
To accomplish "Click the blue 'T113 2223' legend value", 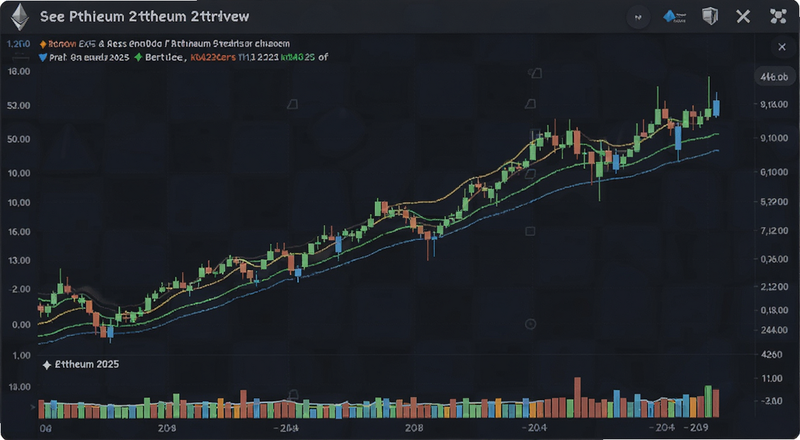I will pyautogui.click(x=258, y=58).
